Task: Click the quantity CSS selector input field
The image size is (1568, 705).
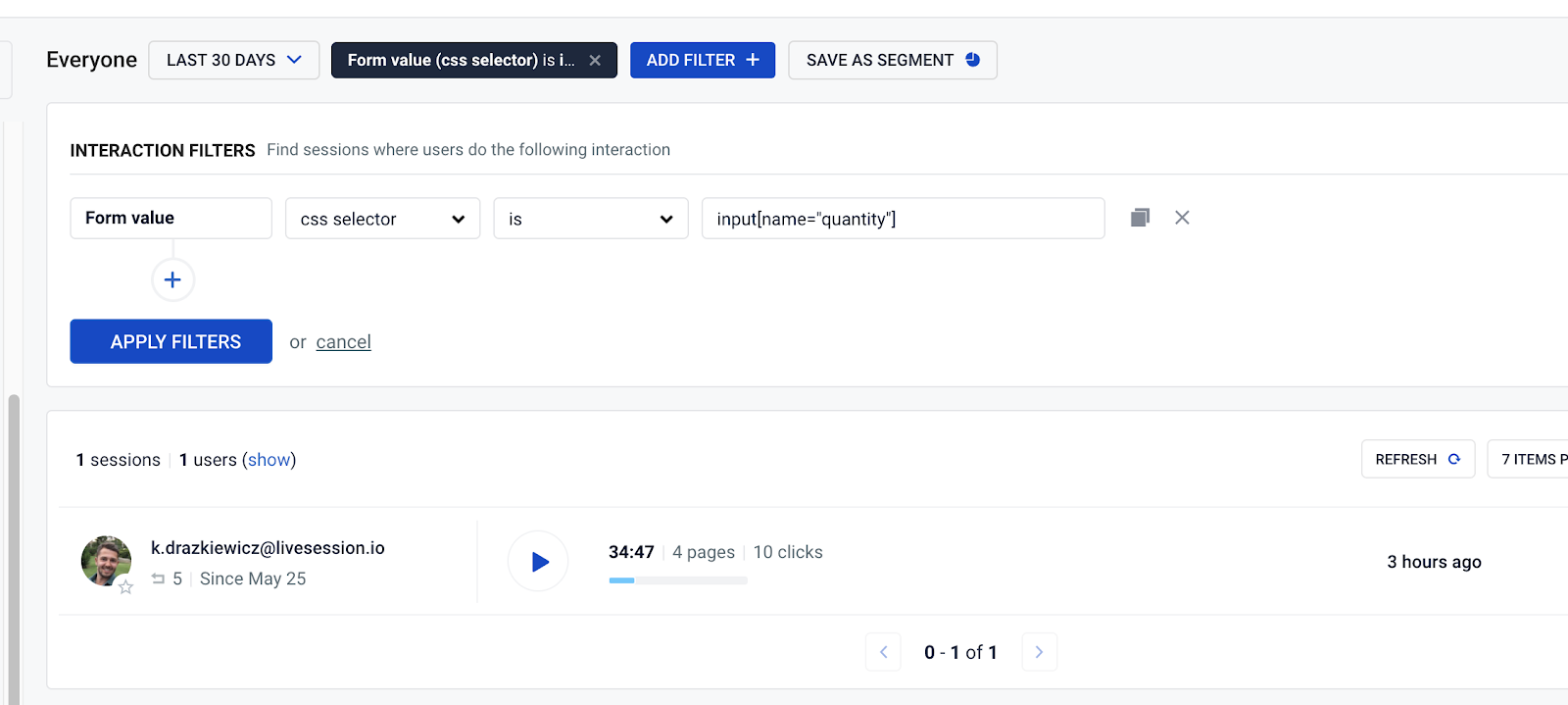Action: (x=902, y=218)
